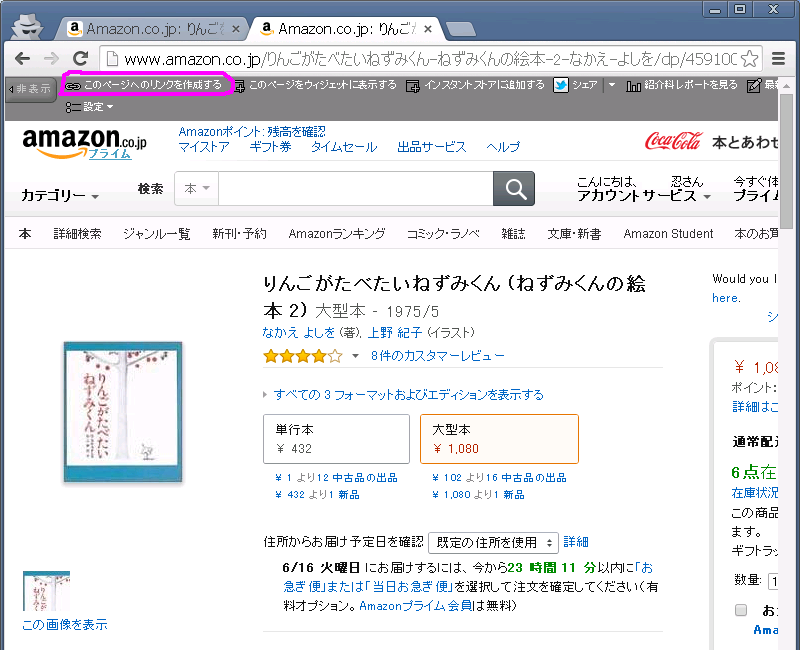Click the 紹介料レポートを見る chart icon
Viewport: 800px width, 650px height.
pyautogui.click(x=633, y=86)
